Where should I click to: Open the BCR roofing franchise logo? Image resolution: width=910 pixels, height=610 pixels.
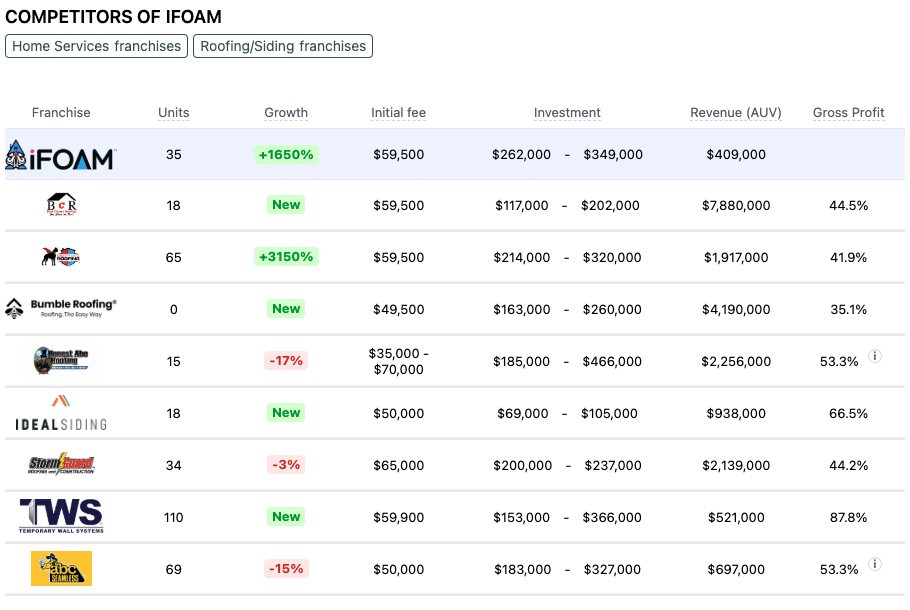pos(62,205)
